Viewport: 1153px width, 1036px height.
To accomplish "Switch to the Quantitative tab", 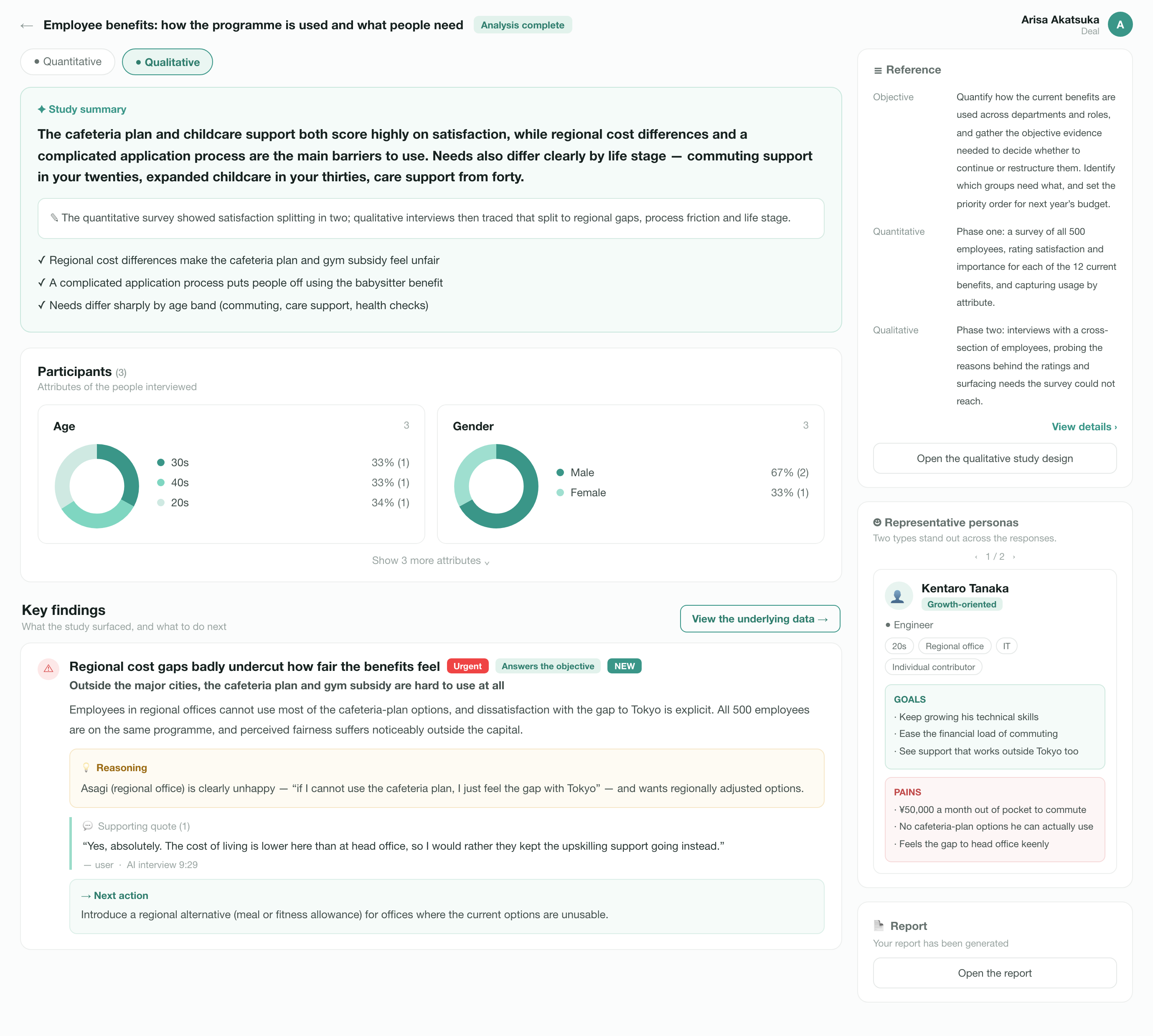I will [68, 61].
